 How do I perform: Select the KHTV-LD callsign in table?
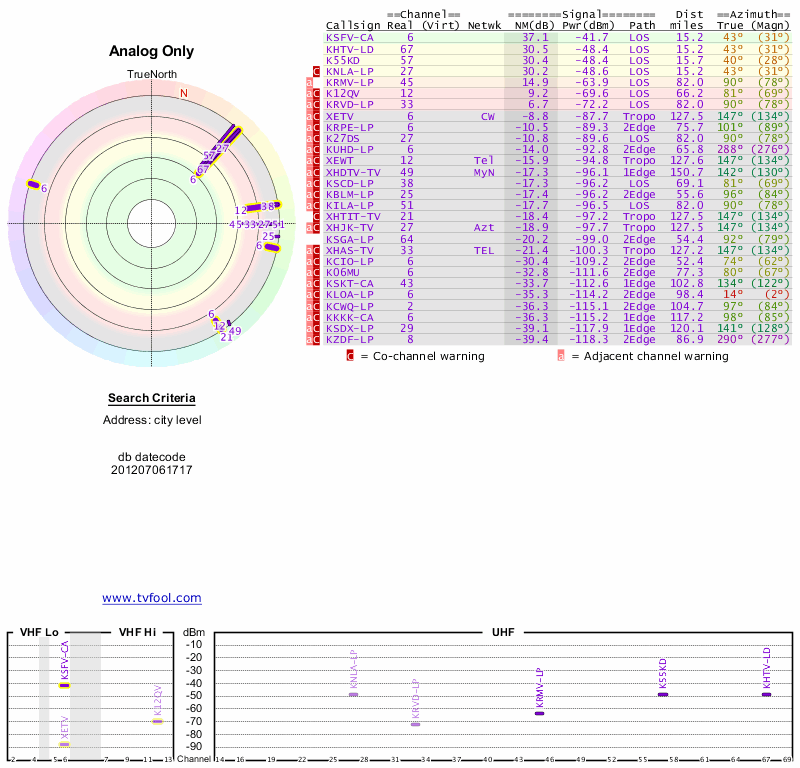coord(349,49)
